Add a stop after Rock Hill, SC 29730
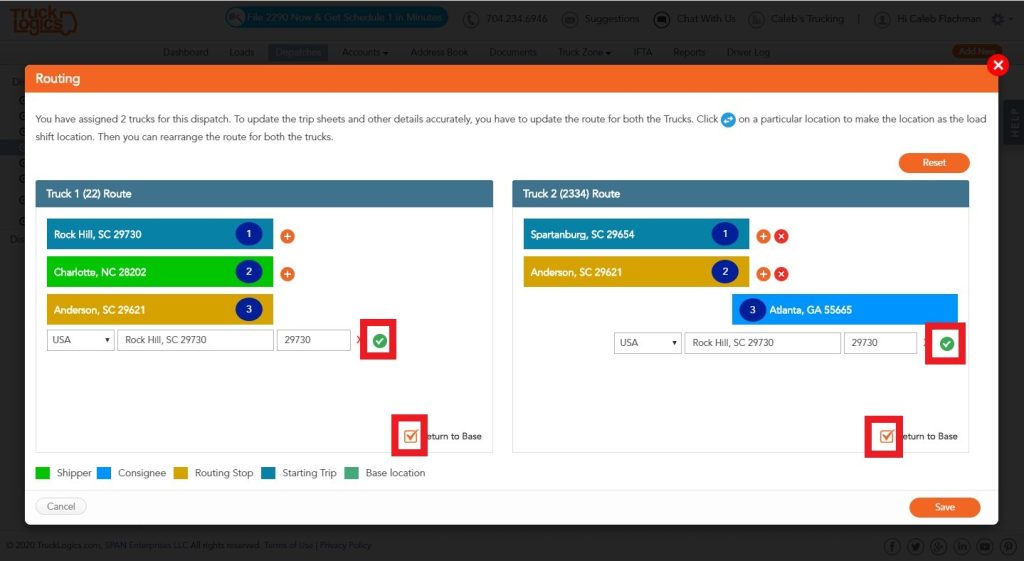The height and width of the screenshot is (561, 1024). pyautogui.click(x=287, y=236)
